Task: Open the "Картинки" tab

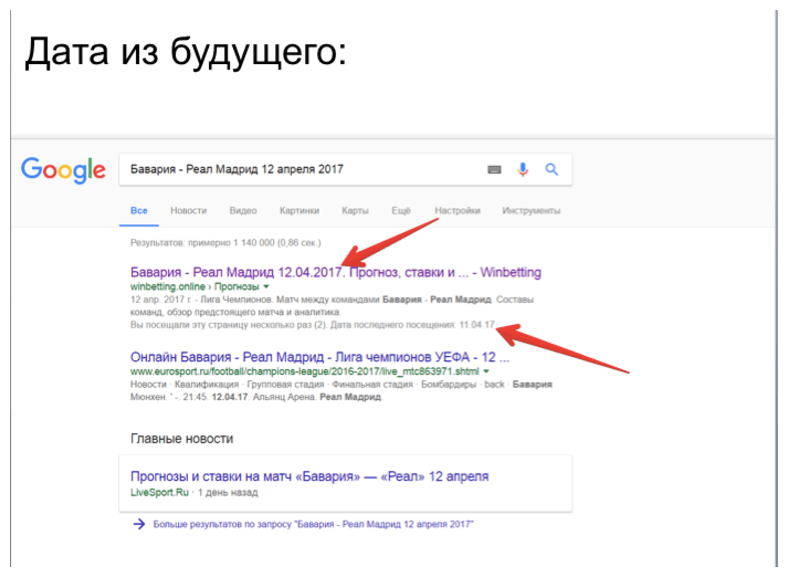Action: pyautogui.click(x=299, y=210)
